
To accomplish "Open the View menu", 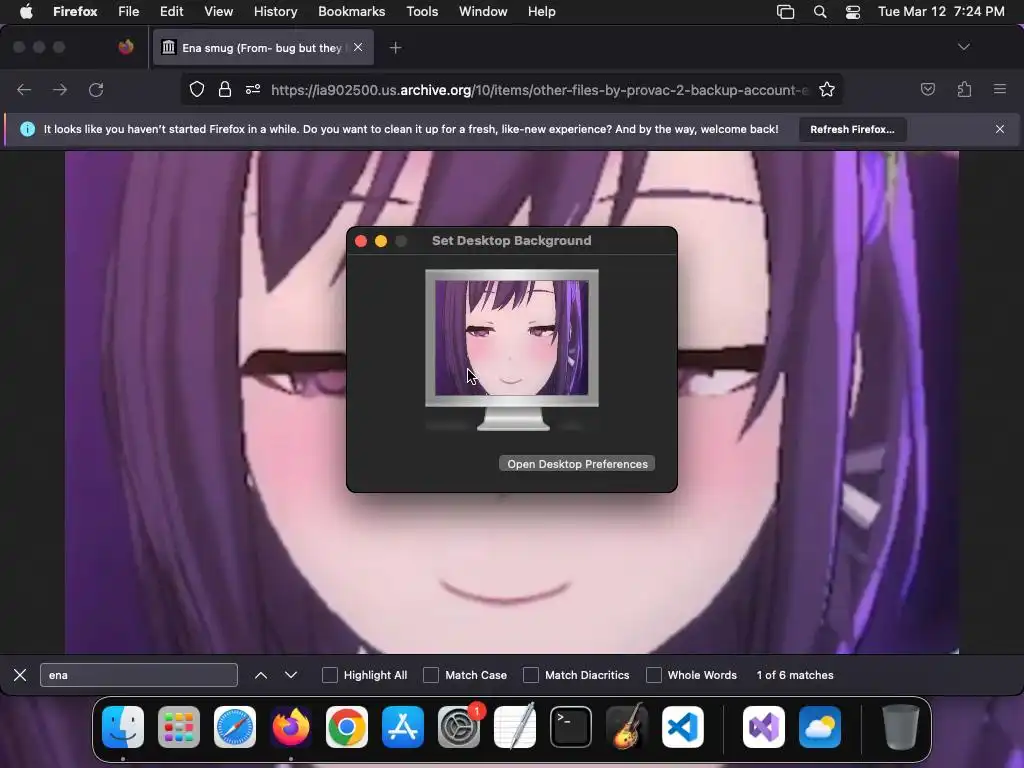I will click(x=218, y=12).
